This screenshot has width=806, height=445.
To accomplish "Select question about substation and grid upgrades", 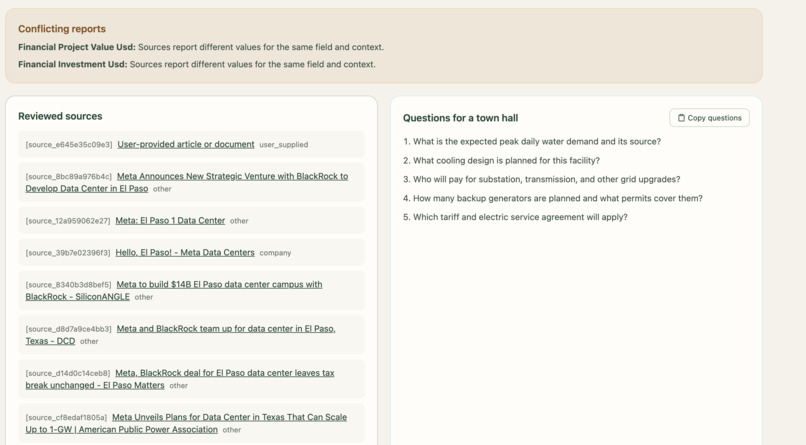I will pyautogui.click(x=542, y=179).
